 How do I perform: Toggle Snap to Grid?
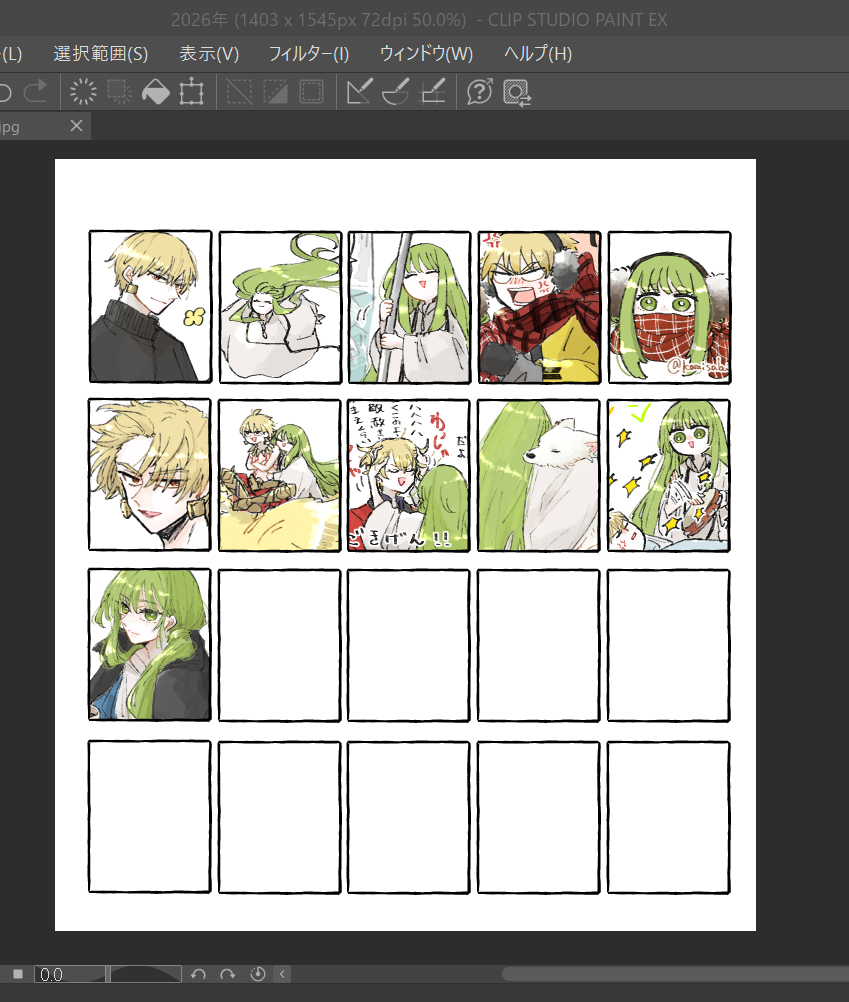click(432, 93)
